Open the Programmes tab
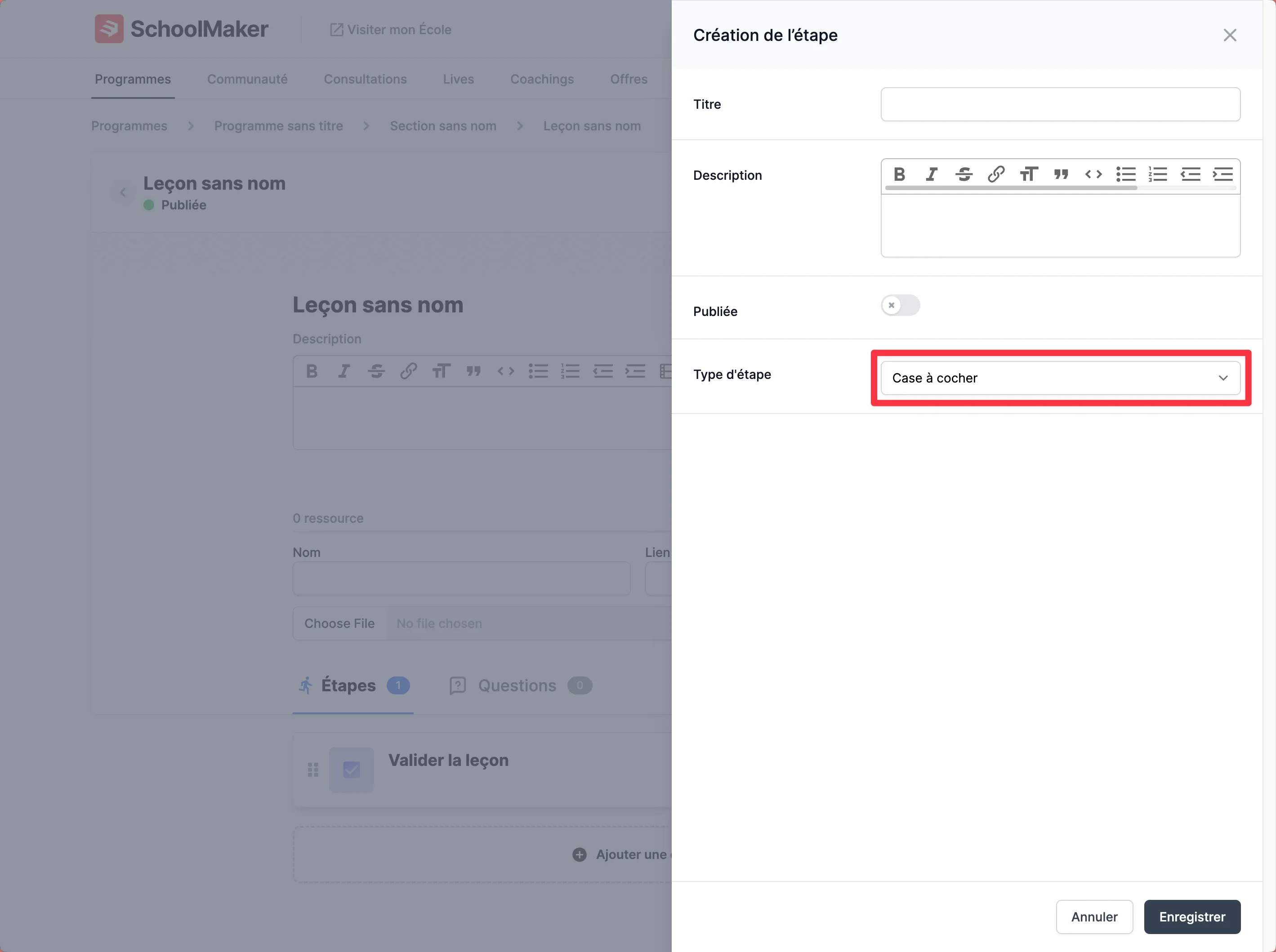Viewport: 1276px width, 952px height. click(x=133, y=79)
